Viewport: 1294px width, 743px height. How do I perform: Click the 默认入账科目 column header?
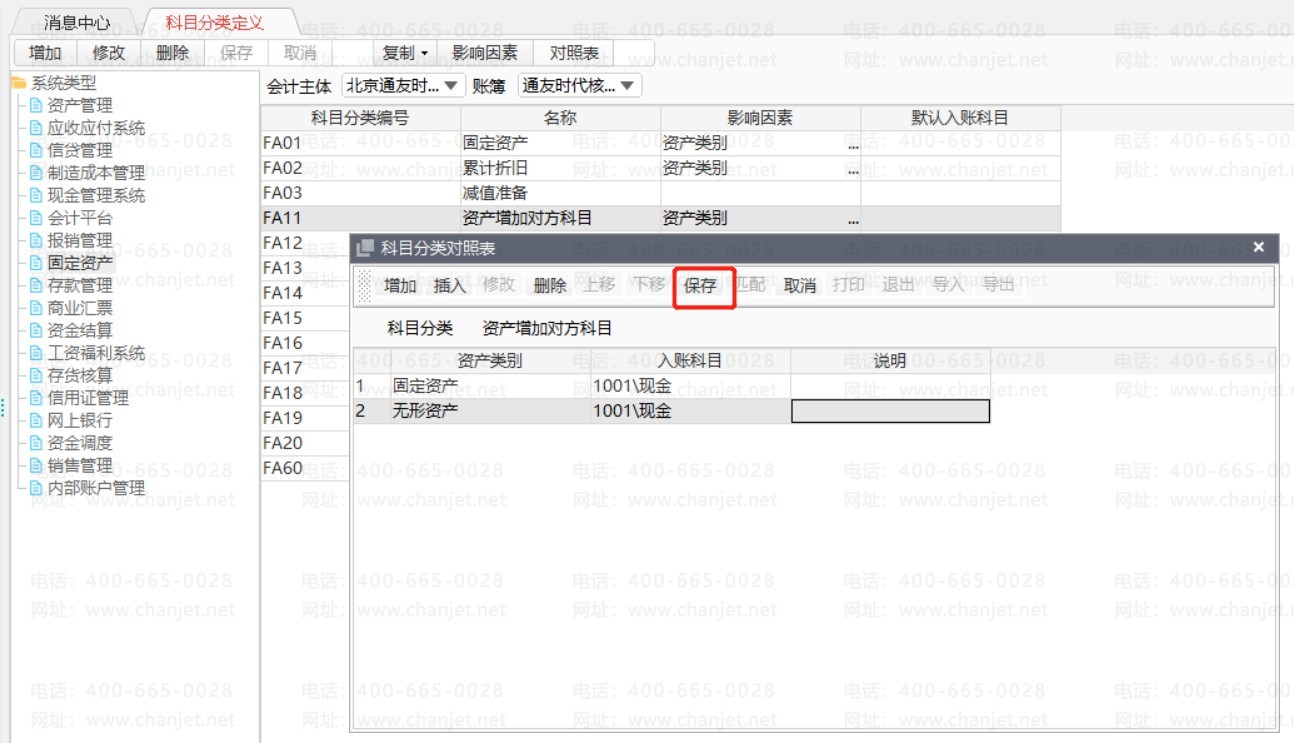960,118
